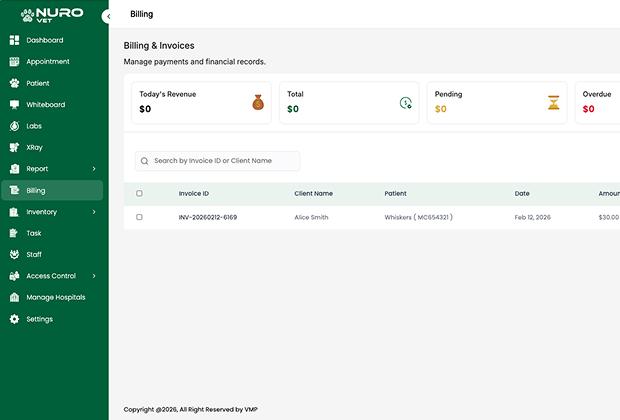Image resolution: width=620 pixels, height=420 pixels.
Task: Click the Inventory clipboard icon
Action: pos(14,212)
